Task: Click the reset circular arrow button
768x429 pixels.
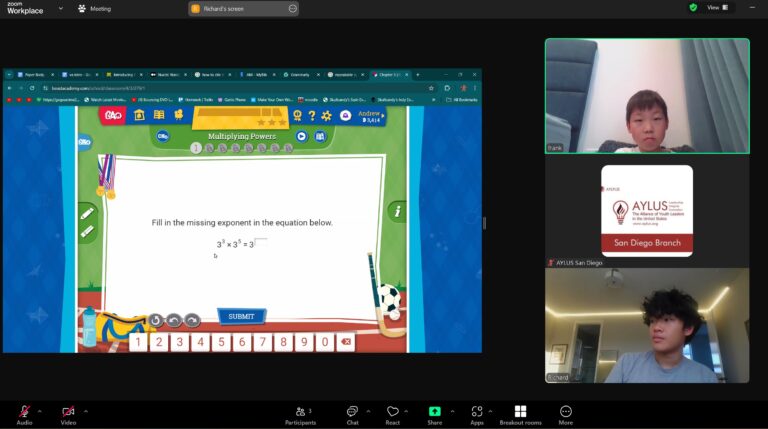Action: tap(155, 320)
